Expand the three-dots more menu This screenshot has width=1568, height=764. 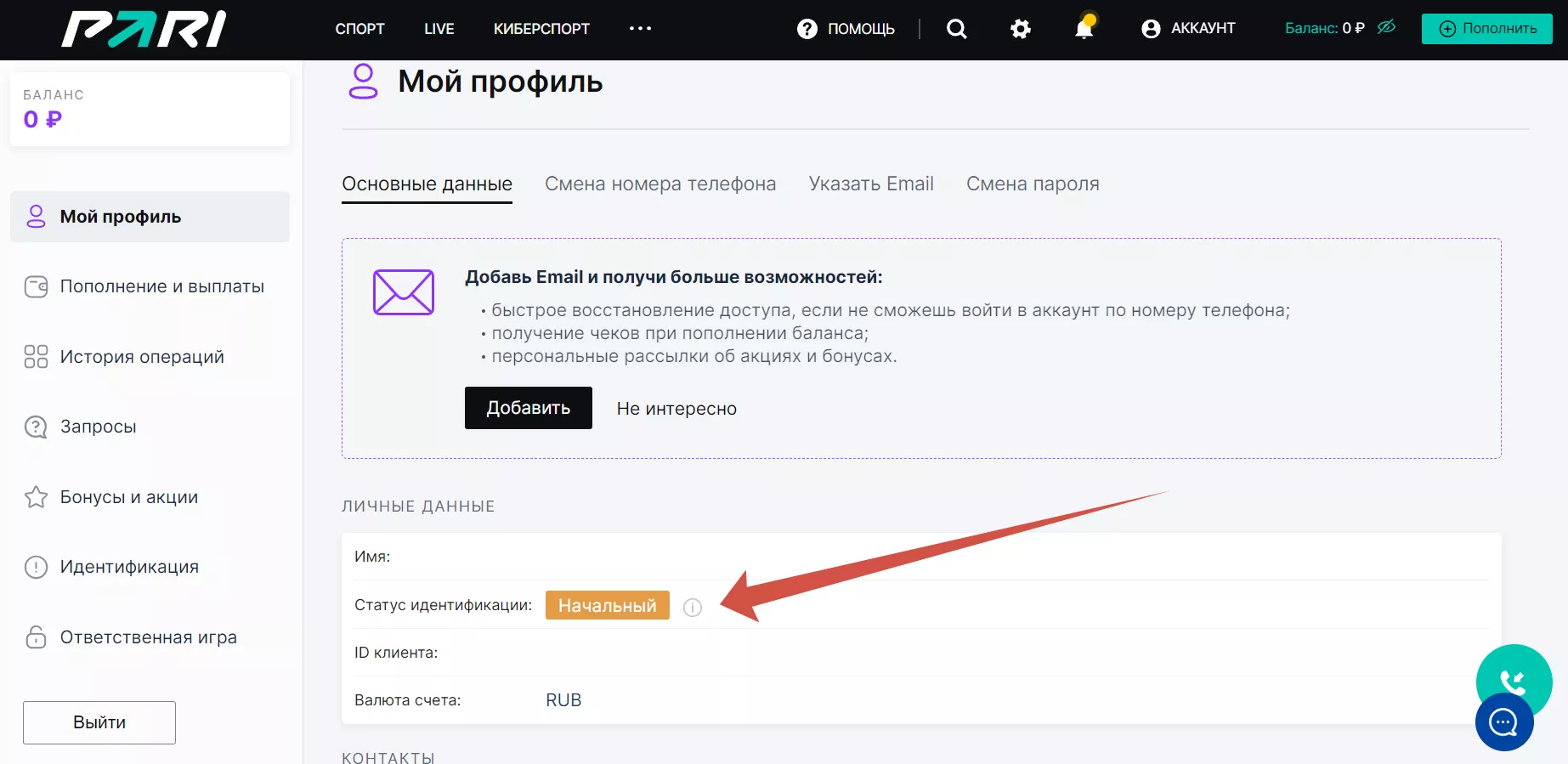(640, 29)
